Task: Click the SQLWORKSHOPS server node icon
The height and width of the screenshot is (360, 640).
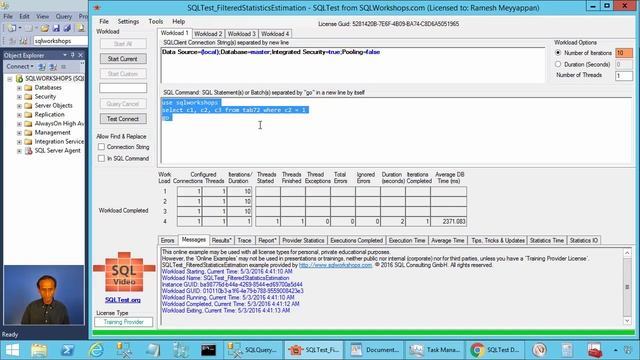Action: pos(19,78)
